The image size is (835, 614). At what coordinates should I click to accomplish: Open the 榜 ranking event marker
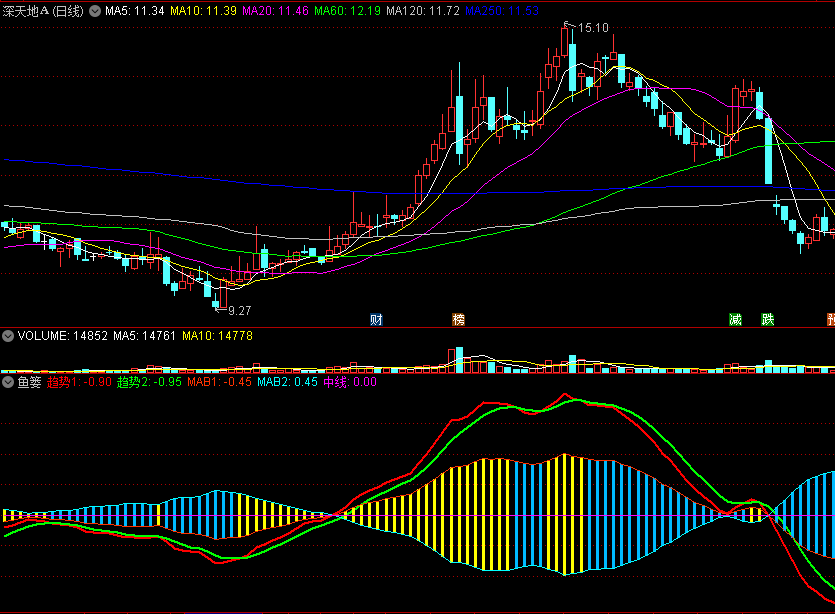click(459, 320)
